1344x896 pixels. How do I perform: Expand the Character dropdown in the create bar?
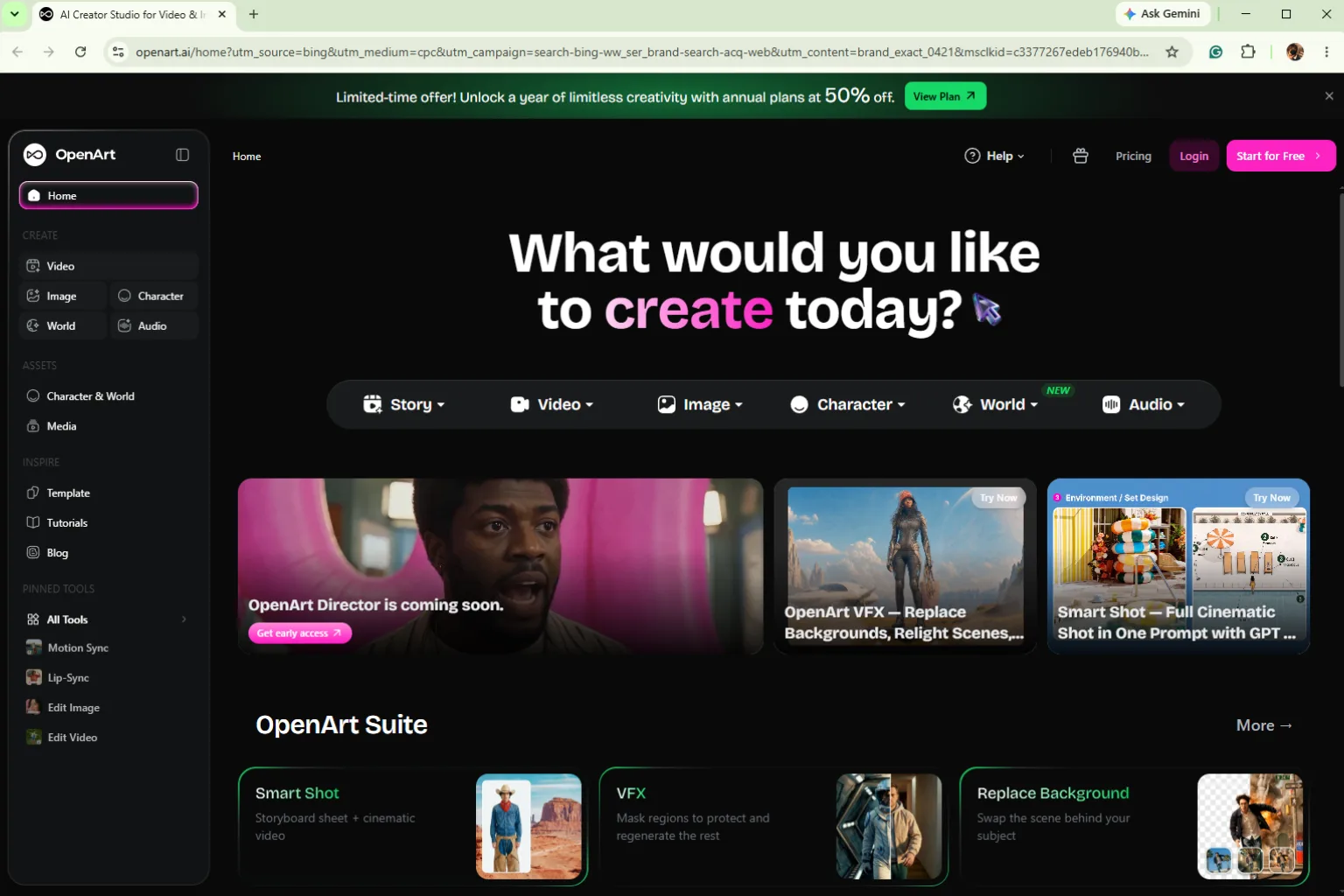[x=848, y=404]
